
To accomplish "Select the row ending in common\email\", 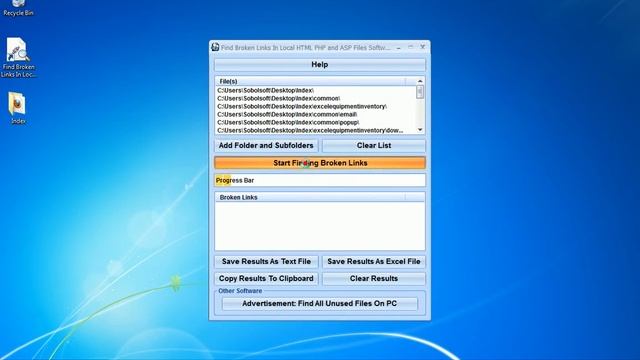I will click(316, 114).
